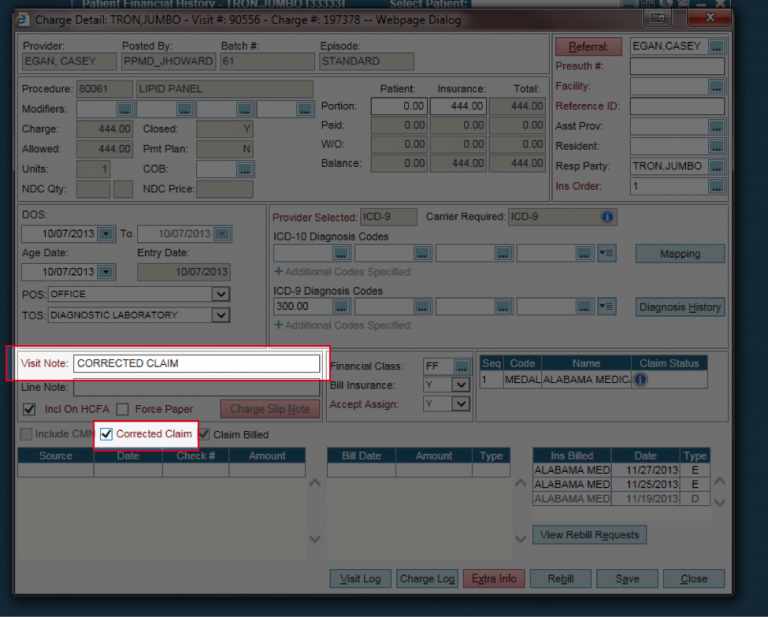Click the Referral button
This screenshot has height=617, width=768.
coord(589,47)
